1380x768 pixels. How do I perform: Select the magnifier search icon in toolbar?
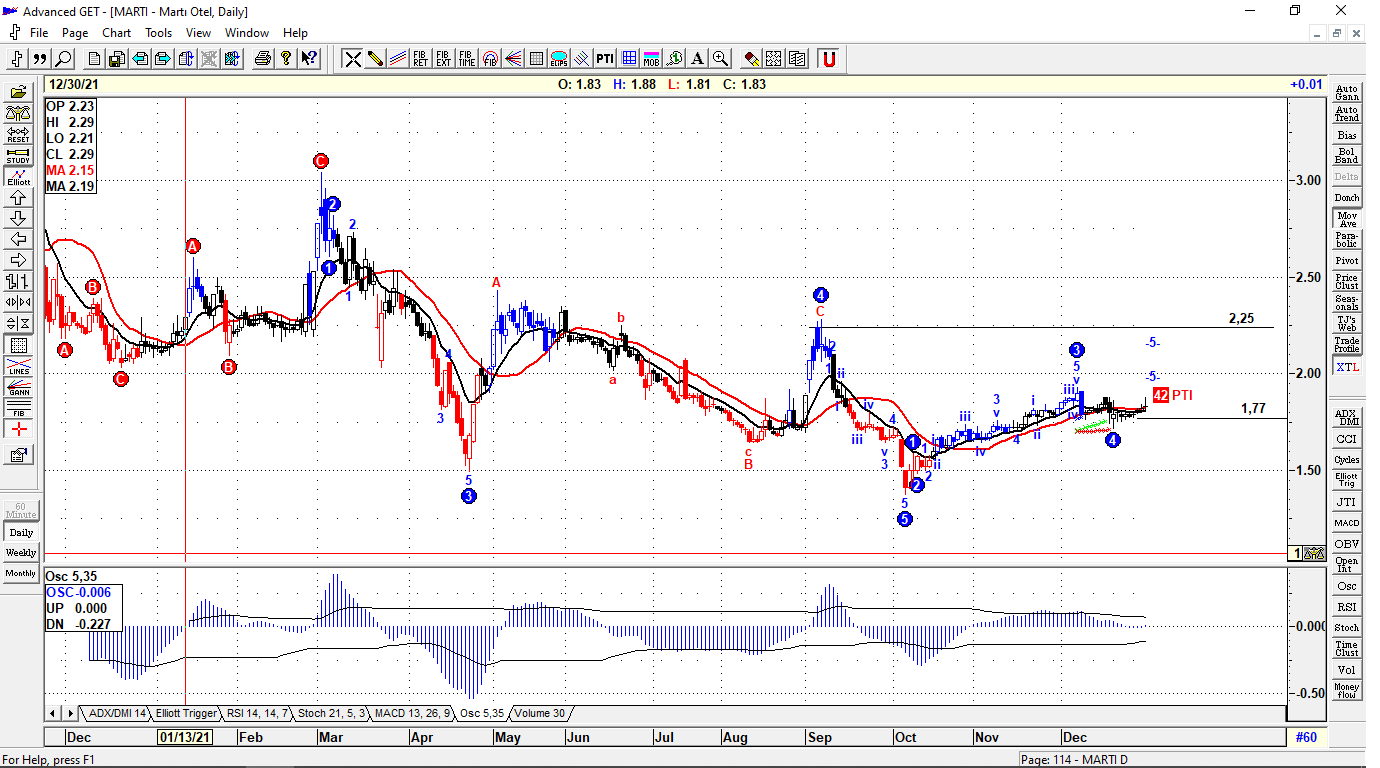pyautogui.click(x=63, y=58)
